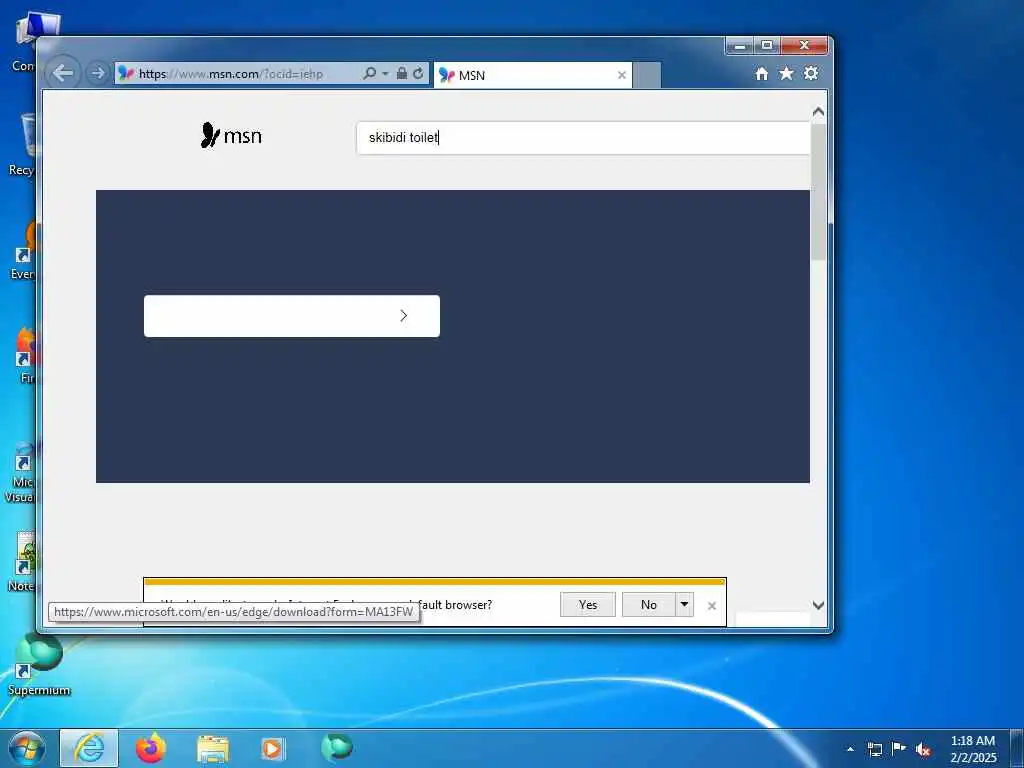Viewport: 1024px width, 768px height.
Task: Open a new blank tab
Action: [x=647, y=75]
